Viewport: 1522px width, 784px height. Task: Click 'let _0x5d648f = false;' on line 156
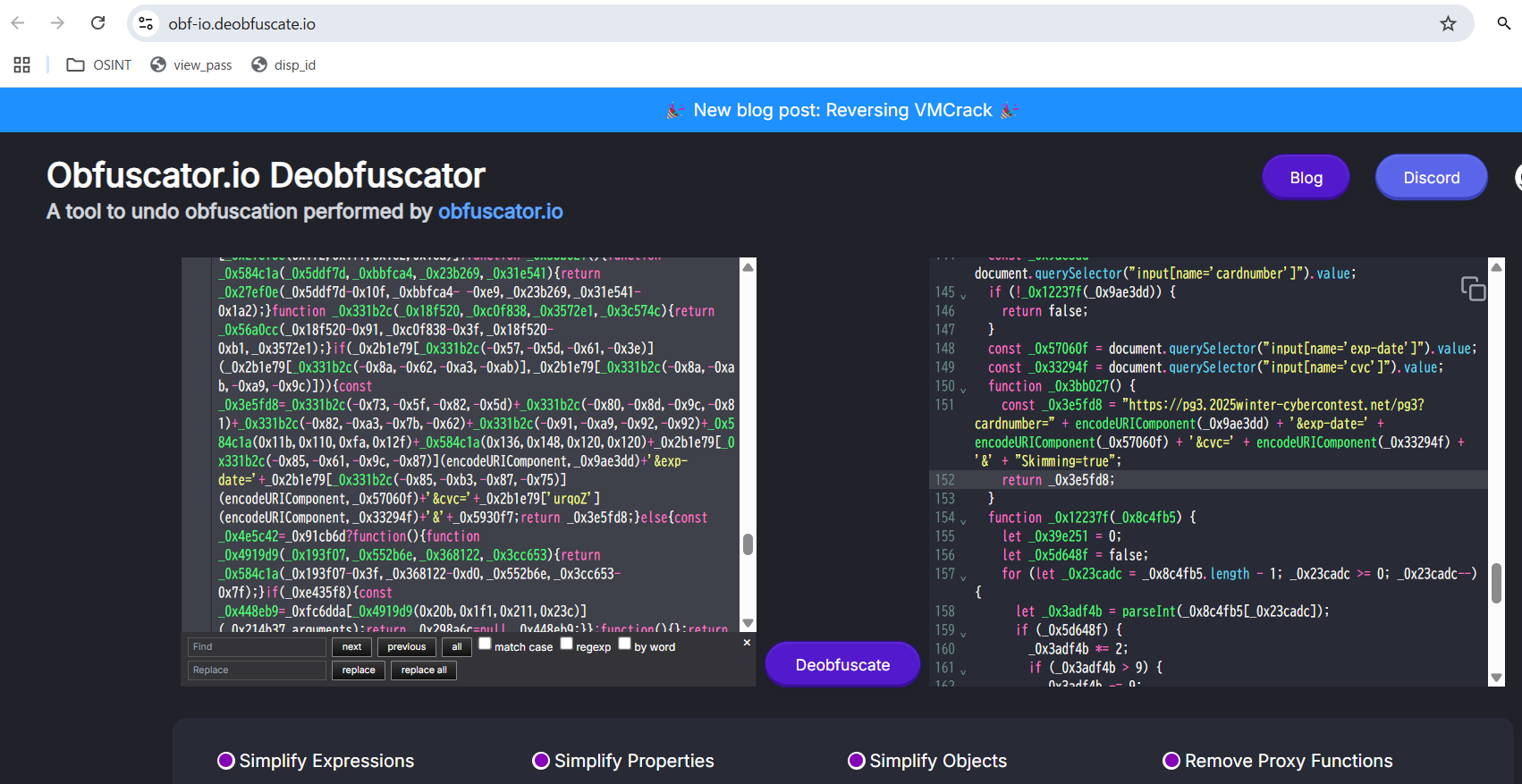[1075, 555]
